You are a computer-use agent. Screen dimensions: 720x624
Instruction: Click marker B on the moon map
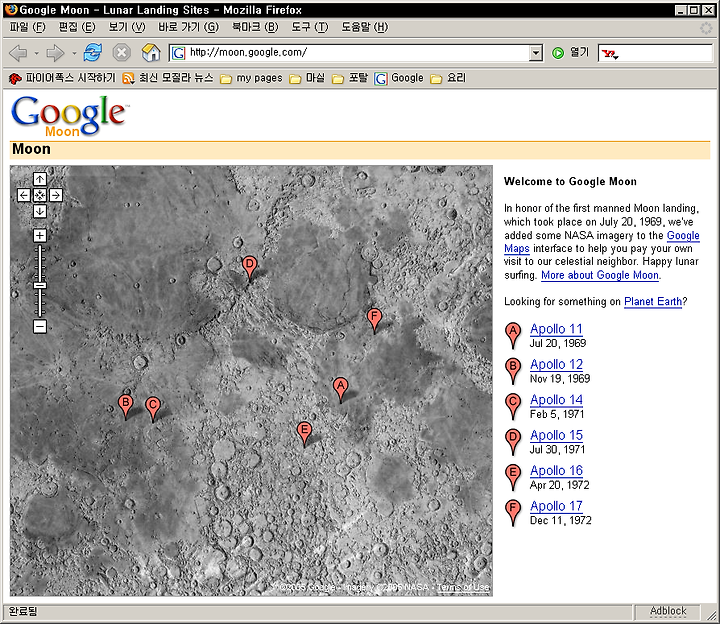(125, 406)
